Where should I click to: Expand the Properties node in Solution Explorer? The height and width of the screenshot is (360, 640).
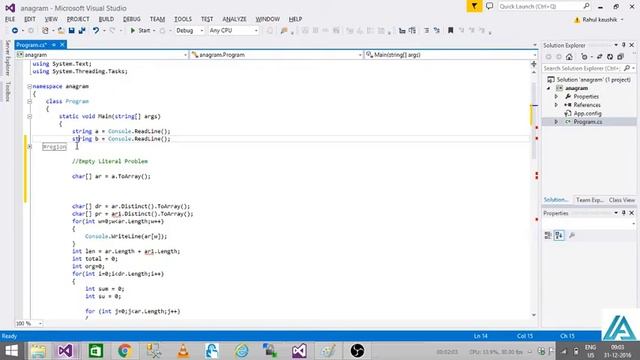pos(556,97)
